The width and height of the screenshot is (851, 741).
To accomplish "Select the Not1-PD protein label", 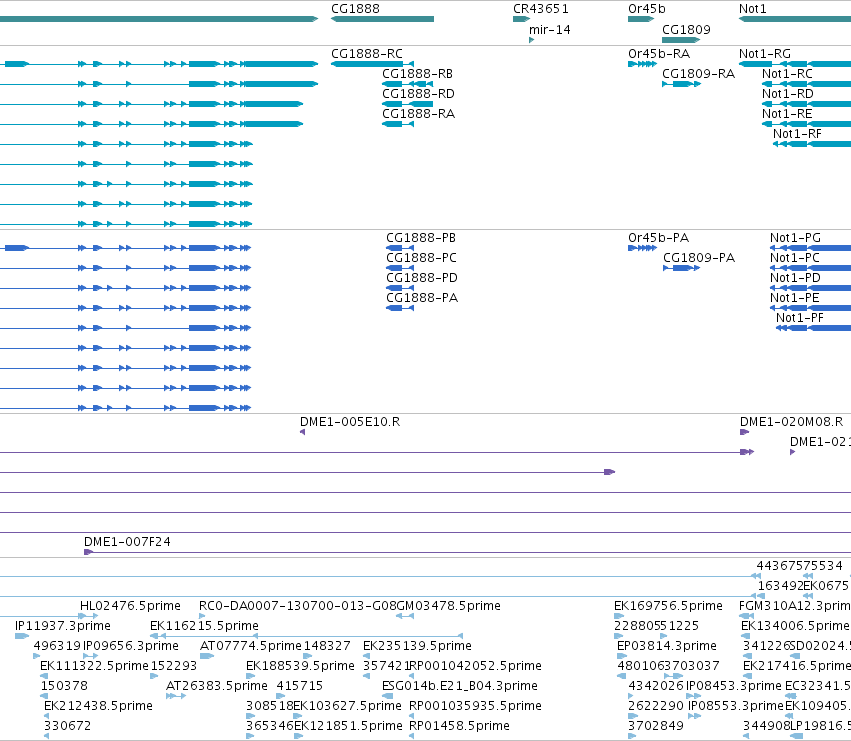I will coord(795,278).
